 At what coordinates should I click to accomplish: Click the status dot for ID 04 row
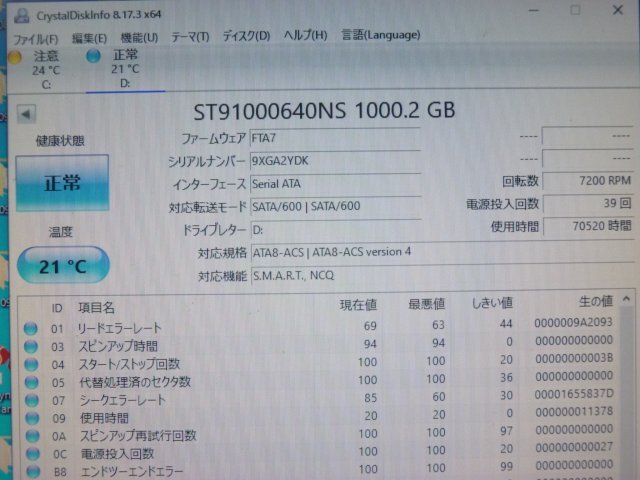[31, 364]
